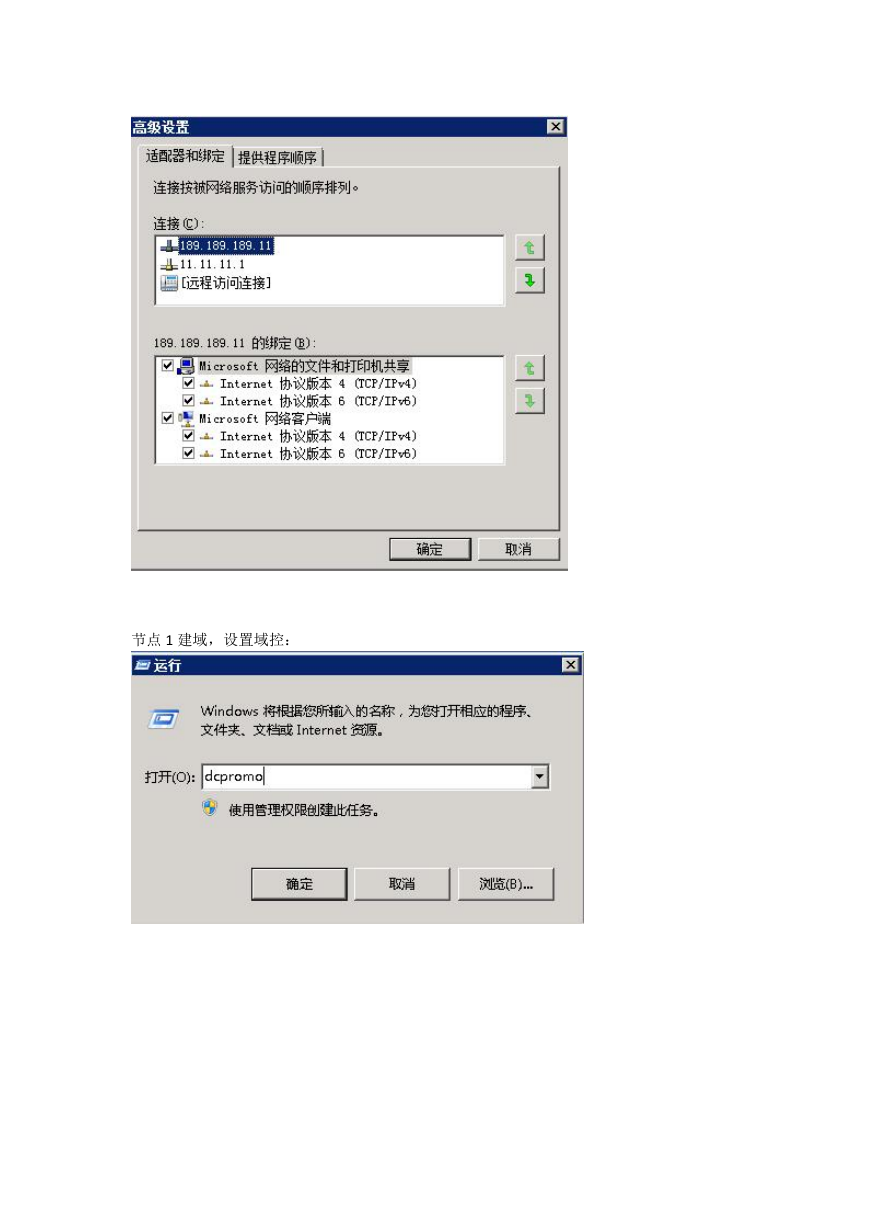Select the 11.11.11.1 connection icon
The height and width of the screenshot is (1228, 869).
(168, 264)
